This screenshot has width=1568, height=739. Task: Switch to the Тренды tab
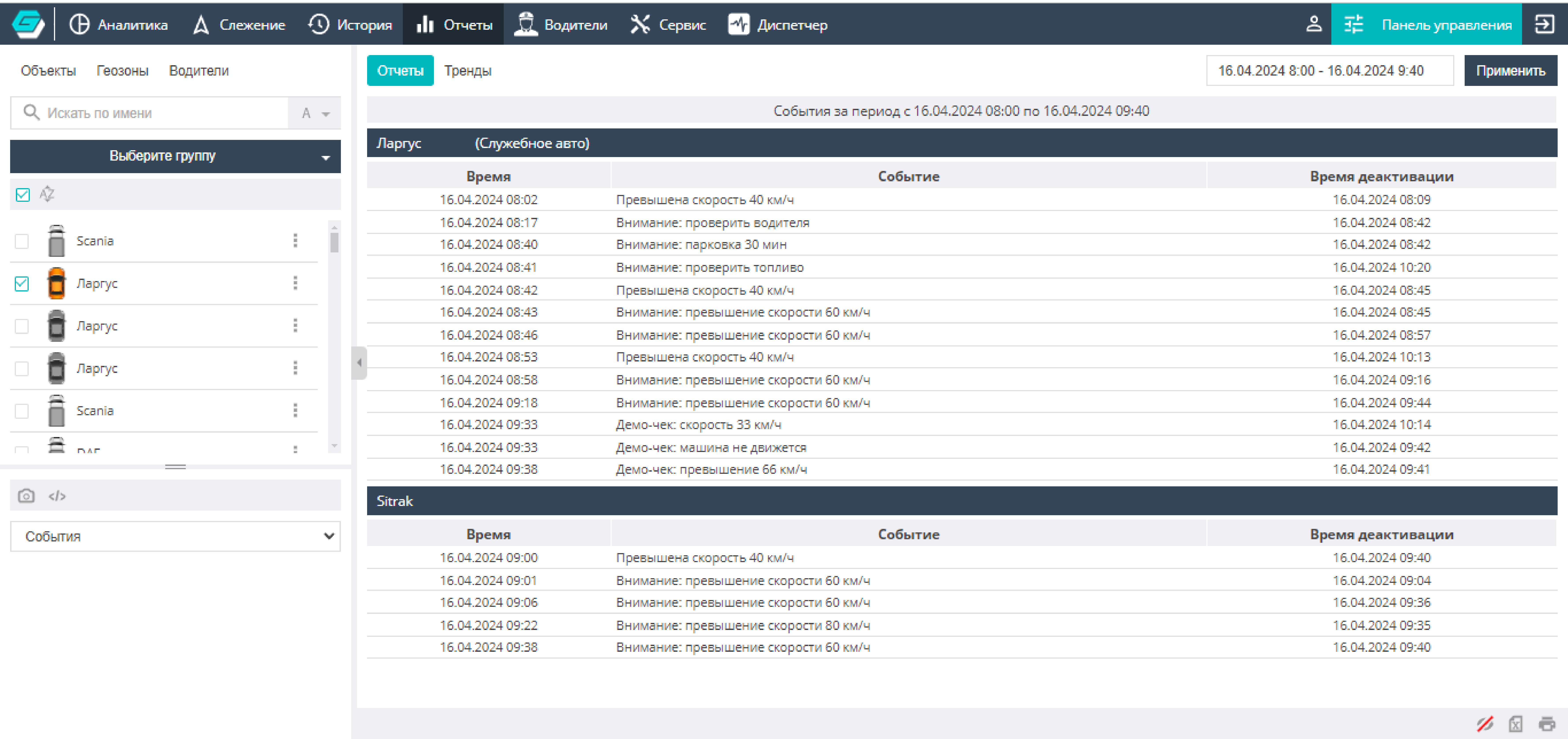(468, 70)
